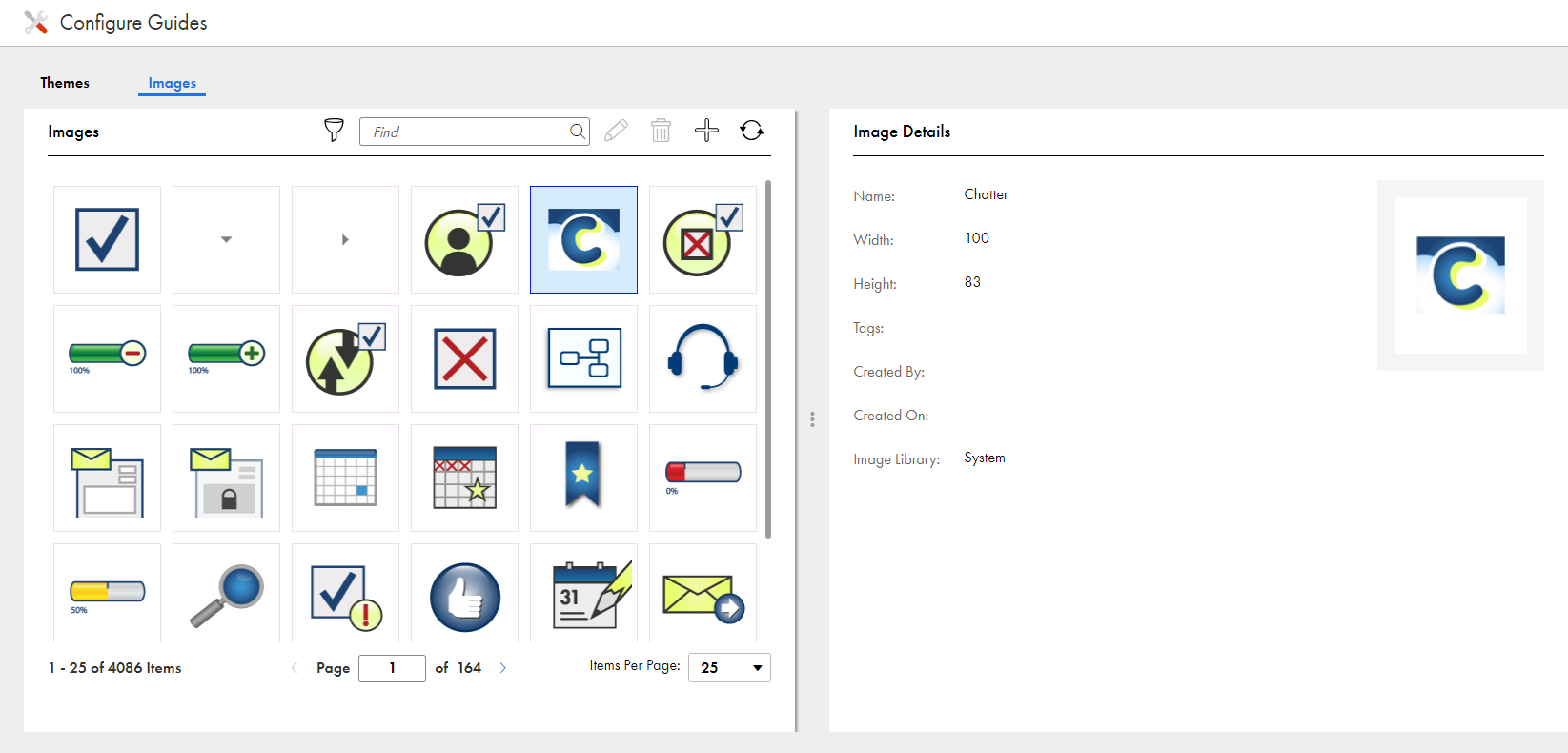Click the Chatter preview image in details
The height and width of the screenshot is (753, 1568).
(1460, 275)
